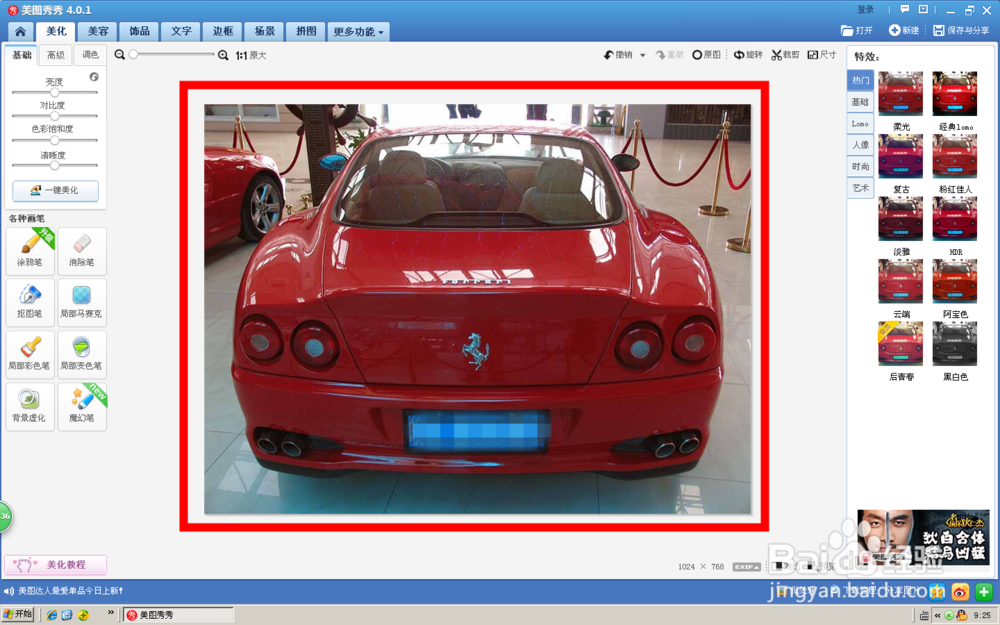Select the 热门 effects category
Viewport: 1000px width, 625px height.
click(860, 80)
